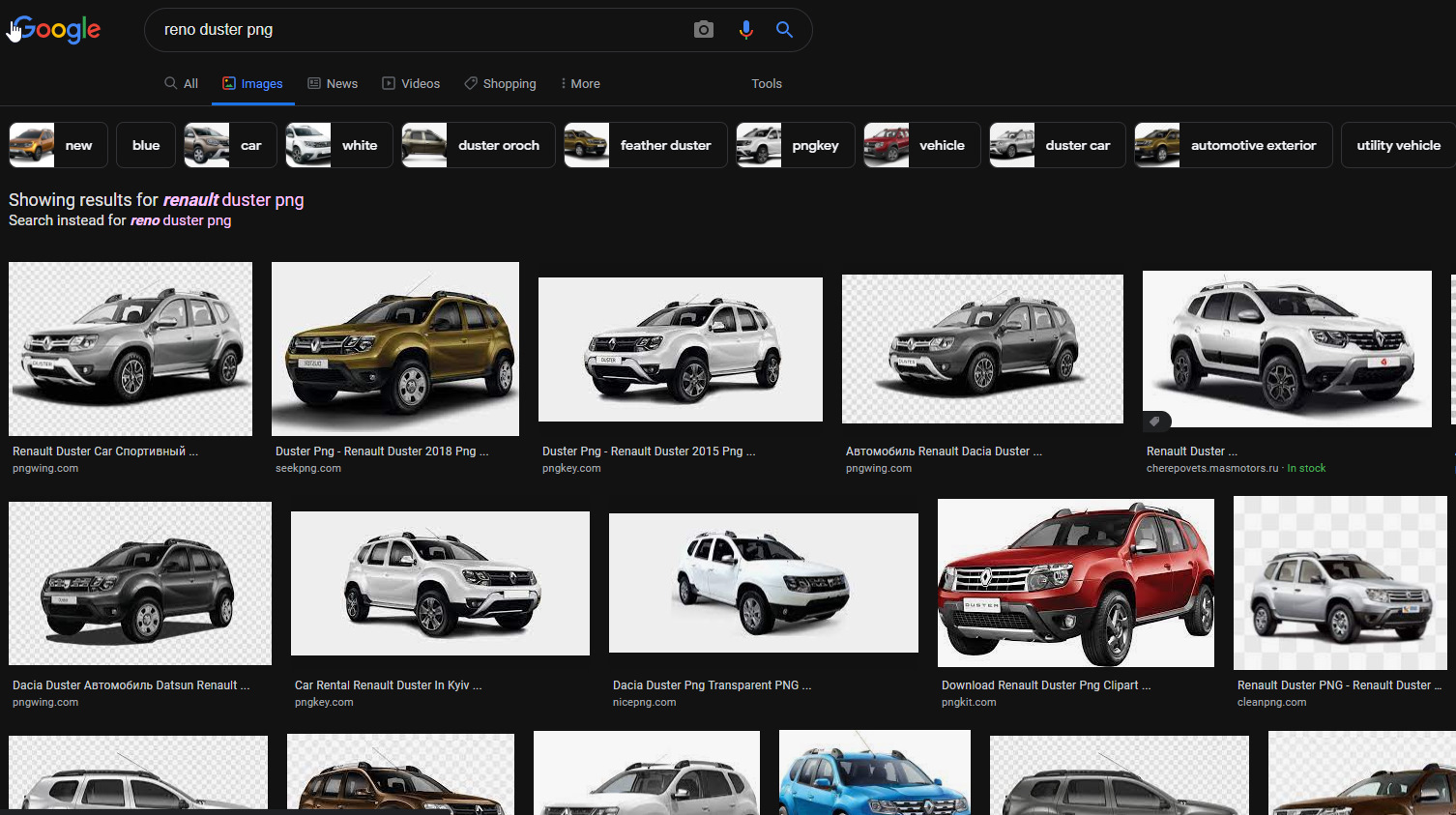
Task: Open the Videos tab
Action: point(411,84)
